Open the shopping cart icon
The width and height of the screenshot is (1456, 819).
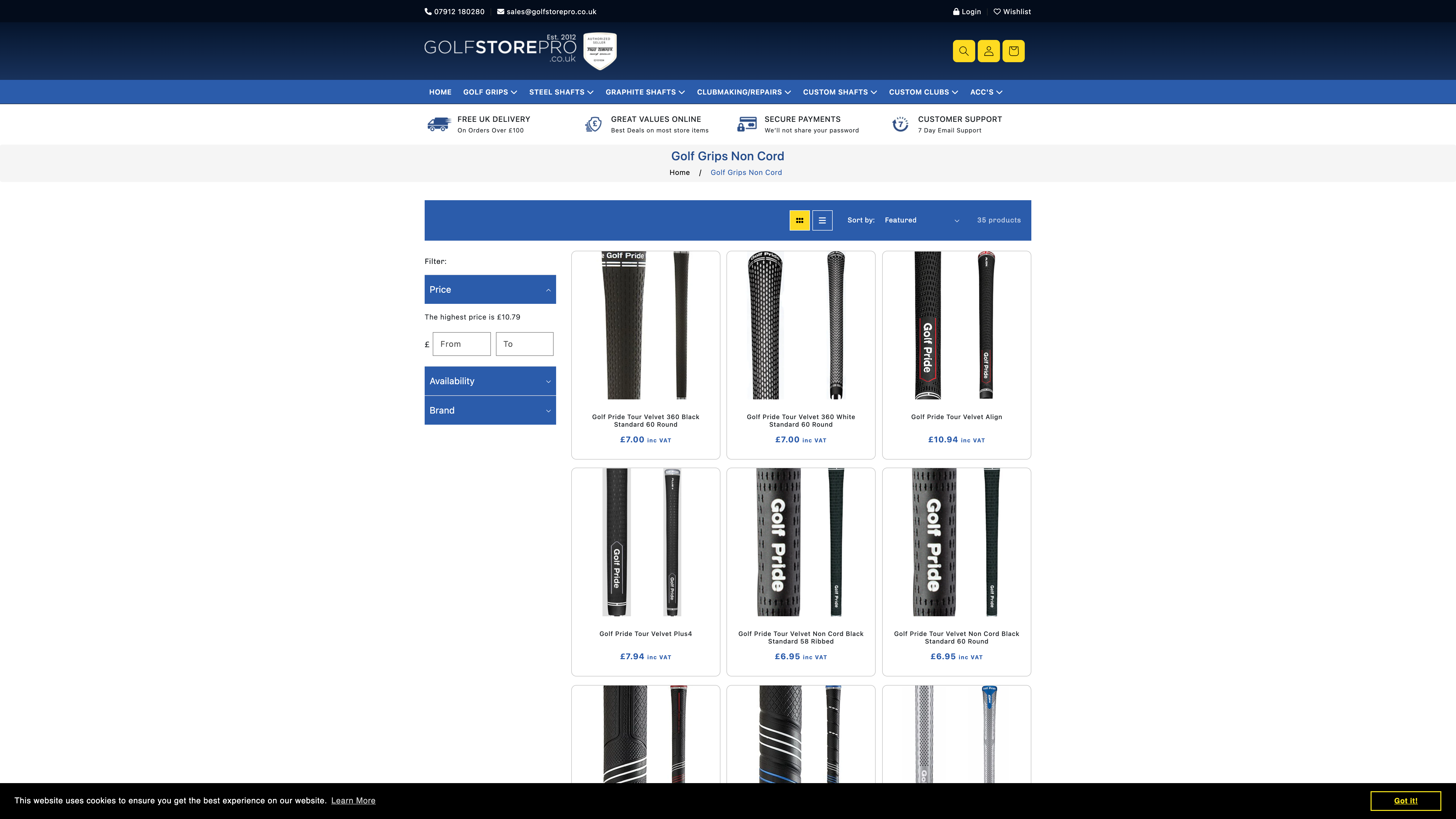tap(1013, 51)
